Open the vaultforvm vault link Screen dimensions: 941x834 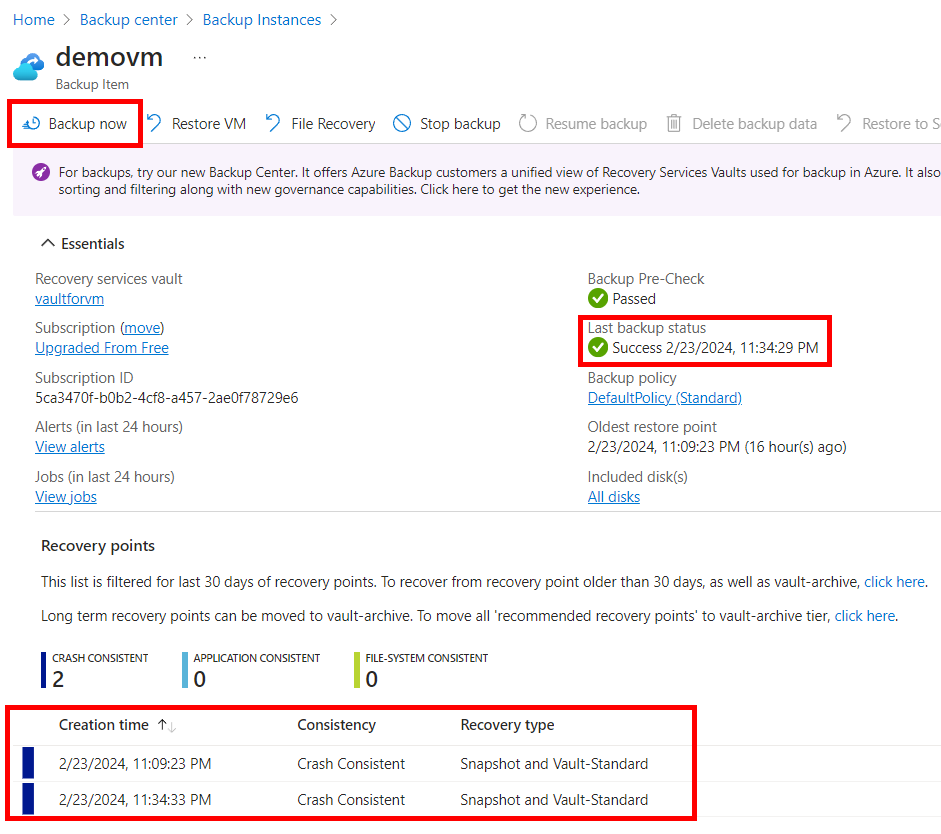[x=69, y=299]
